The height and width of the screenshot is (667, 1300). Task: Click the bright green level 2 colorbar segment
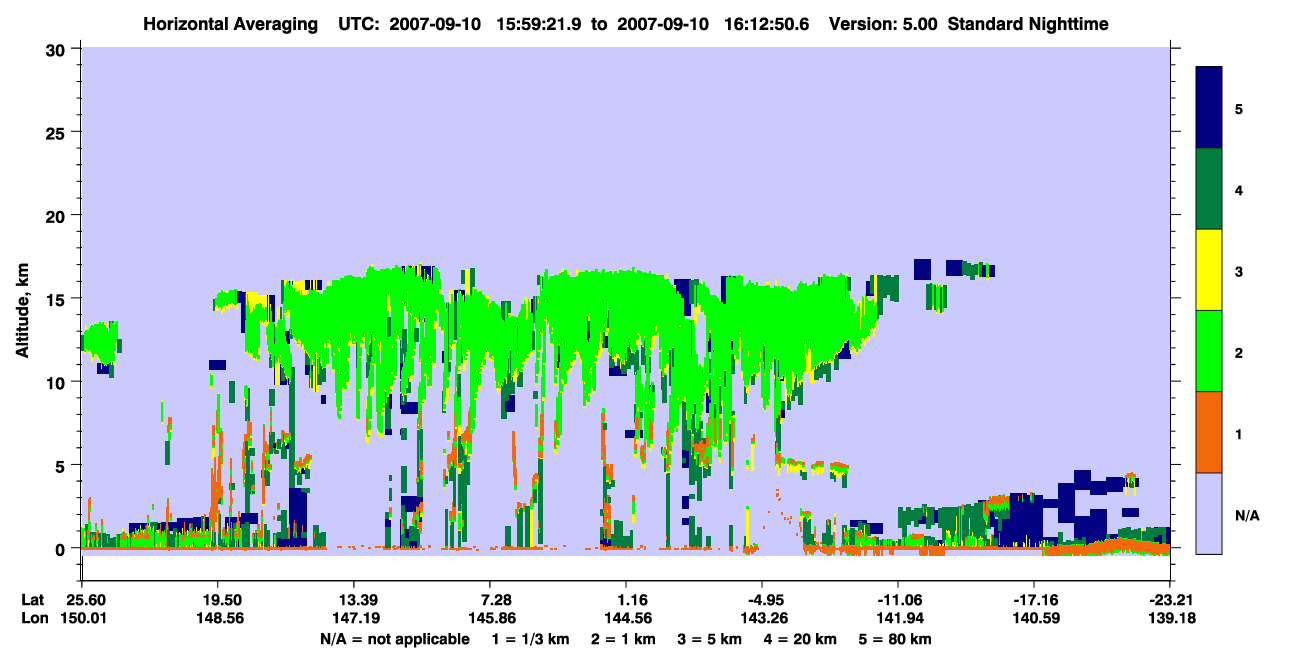(x=1209, y=351)
